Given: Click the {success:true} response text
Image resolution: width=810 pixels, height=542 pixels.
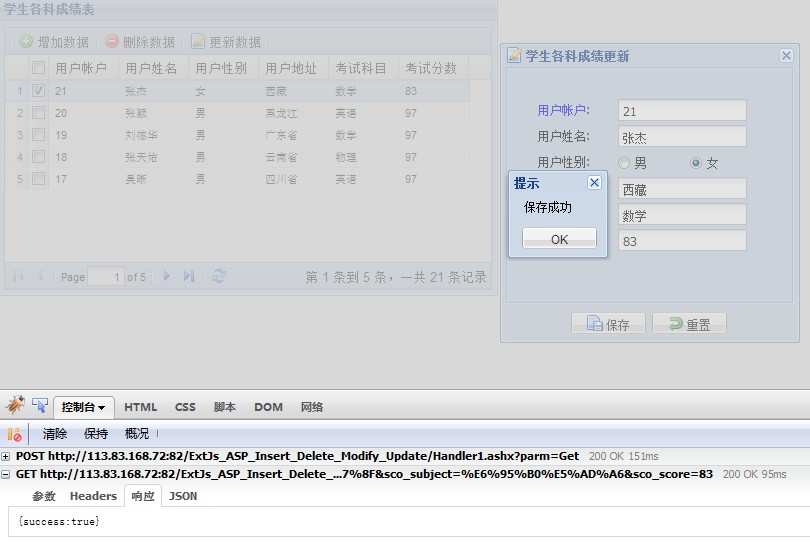Looking at the screenshot, I should click(x=59, y=521).
